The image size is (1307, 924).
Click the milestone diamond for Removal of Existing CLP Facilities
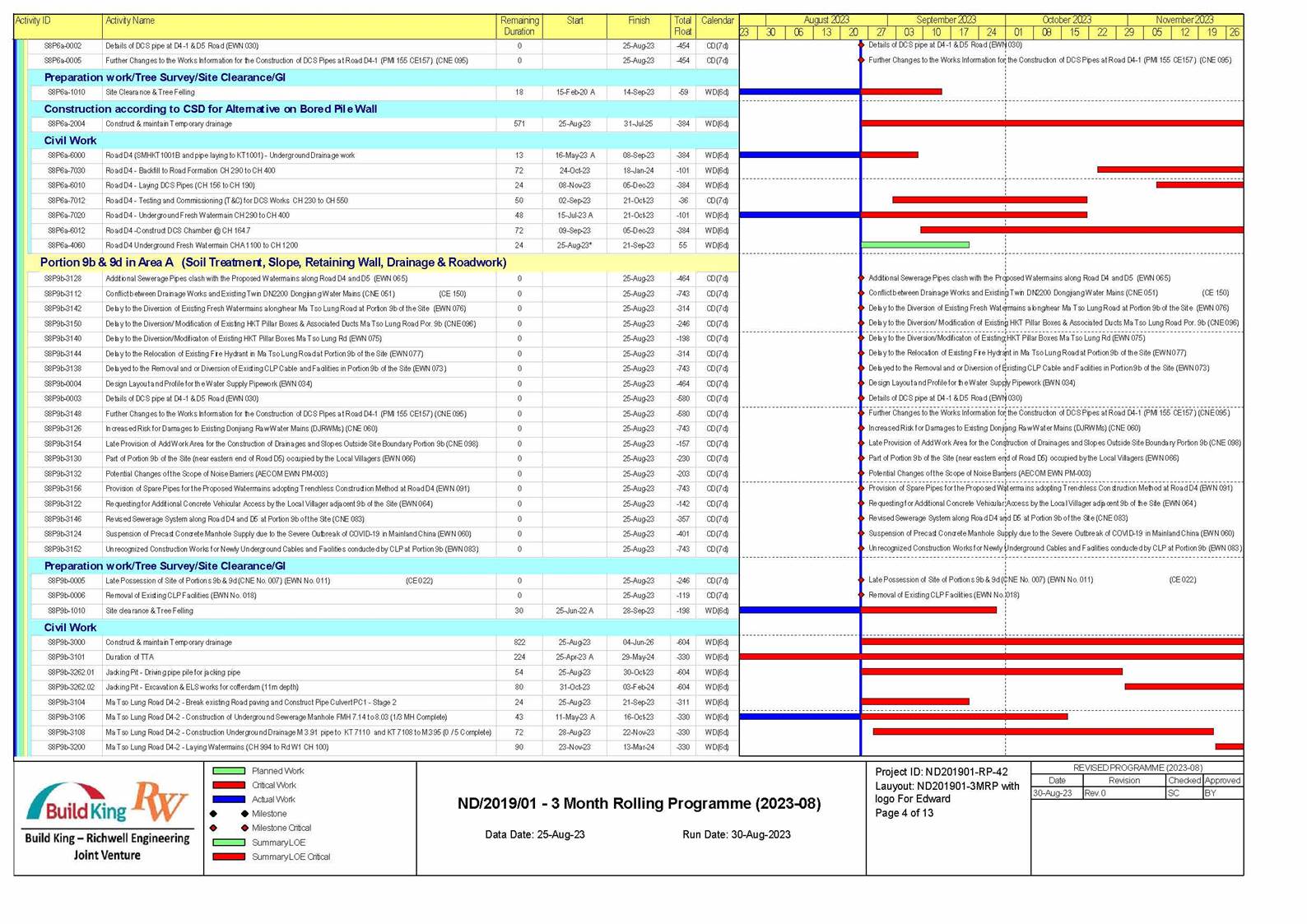point(861,595)
